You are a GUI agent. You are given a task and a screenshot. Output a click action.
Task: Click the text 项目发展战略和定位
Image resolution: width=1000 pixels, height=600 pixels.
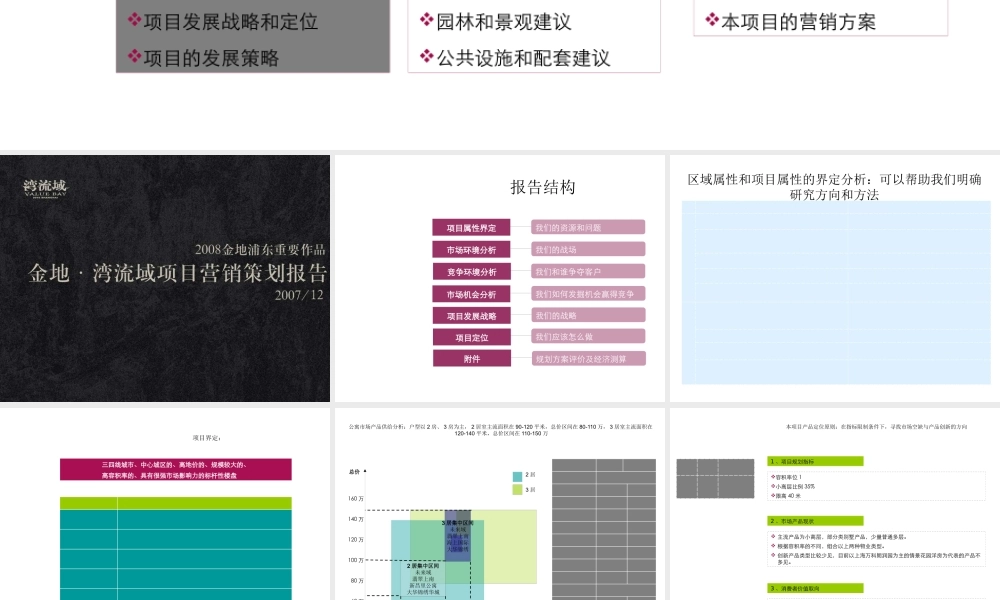tap(230, 22)
